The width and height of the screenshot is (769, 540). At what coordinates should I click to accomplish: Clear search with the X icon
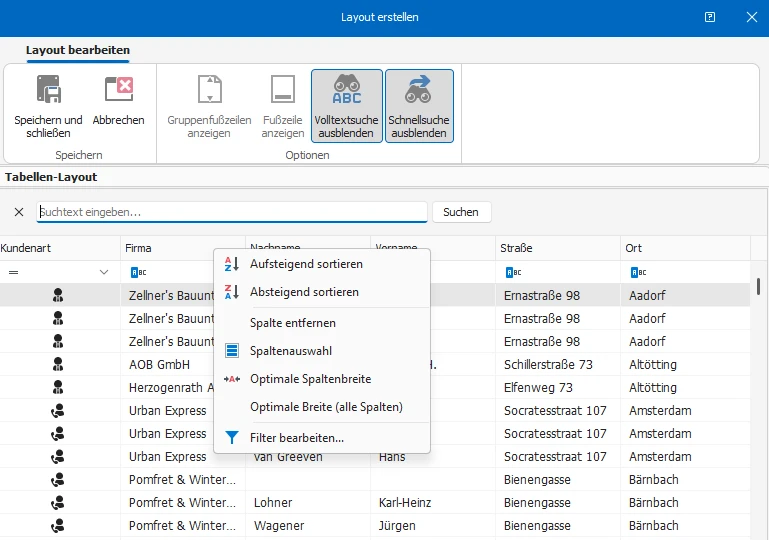pos(19,212)
